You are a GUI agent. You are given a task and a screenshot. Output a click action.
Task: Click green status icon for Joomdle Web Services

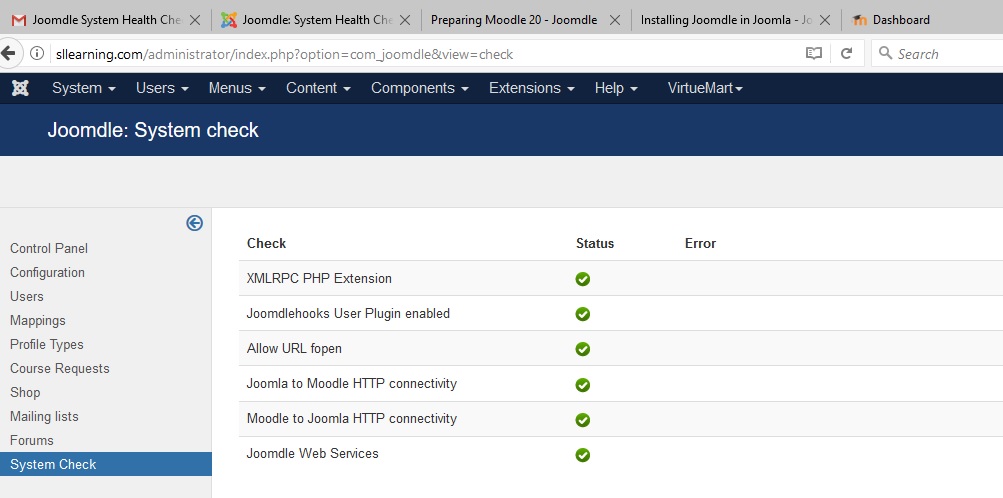[x=583, y=455]
